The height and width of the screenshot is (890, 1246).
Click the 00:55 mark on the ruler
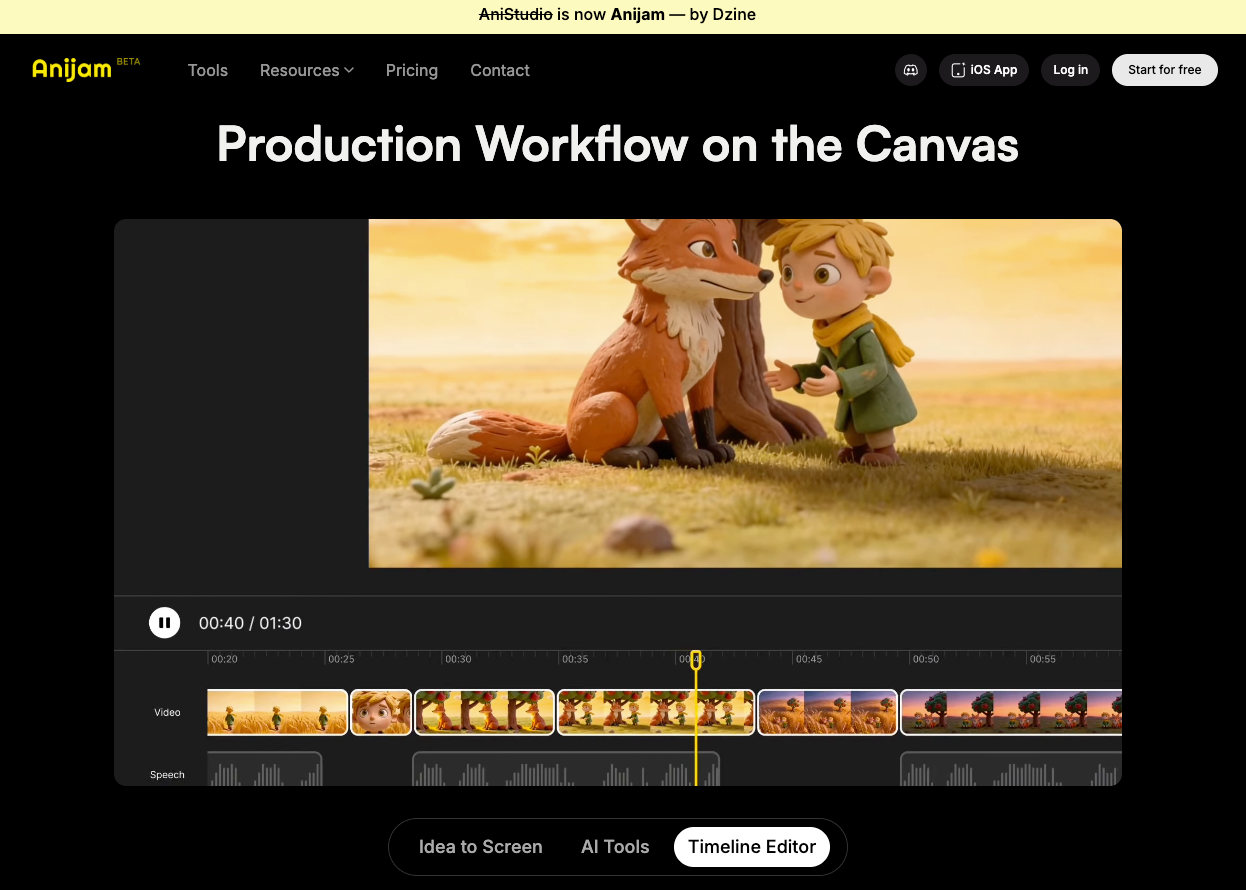click(x=1043, y=659)
